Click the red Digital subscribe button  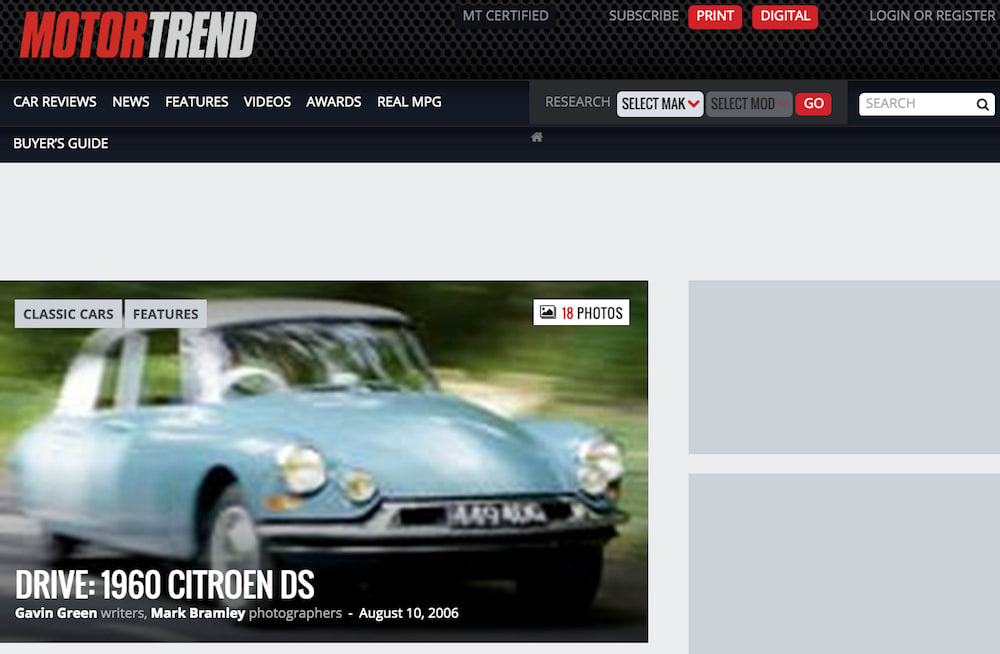(785, 17)
